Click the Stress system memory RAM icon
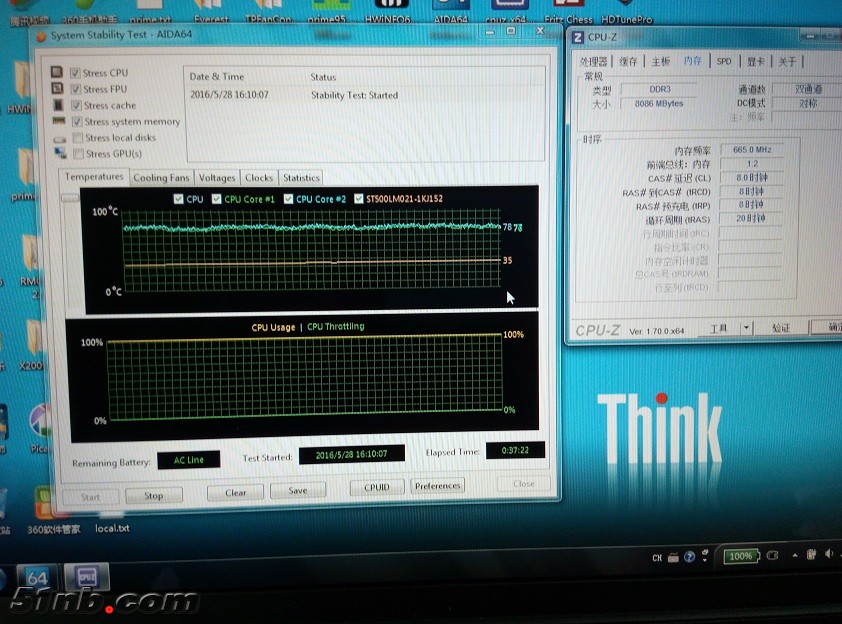Viewport: 842px width, 624px height. [x=59, y=122]
